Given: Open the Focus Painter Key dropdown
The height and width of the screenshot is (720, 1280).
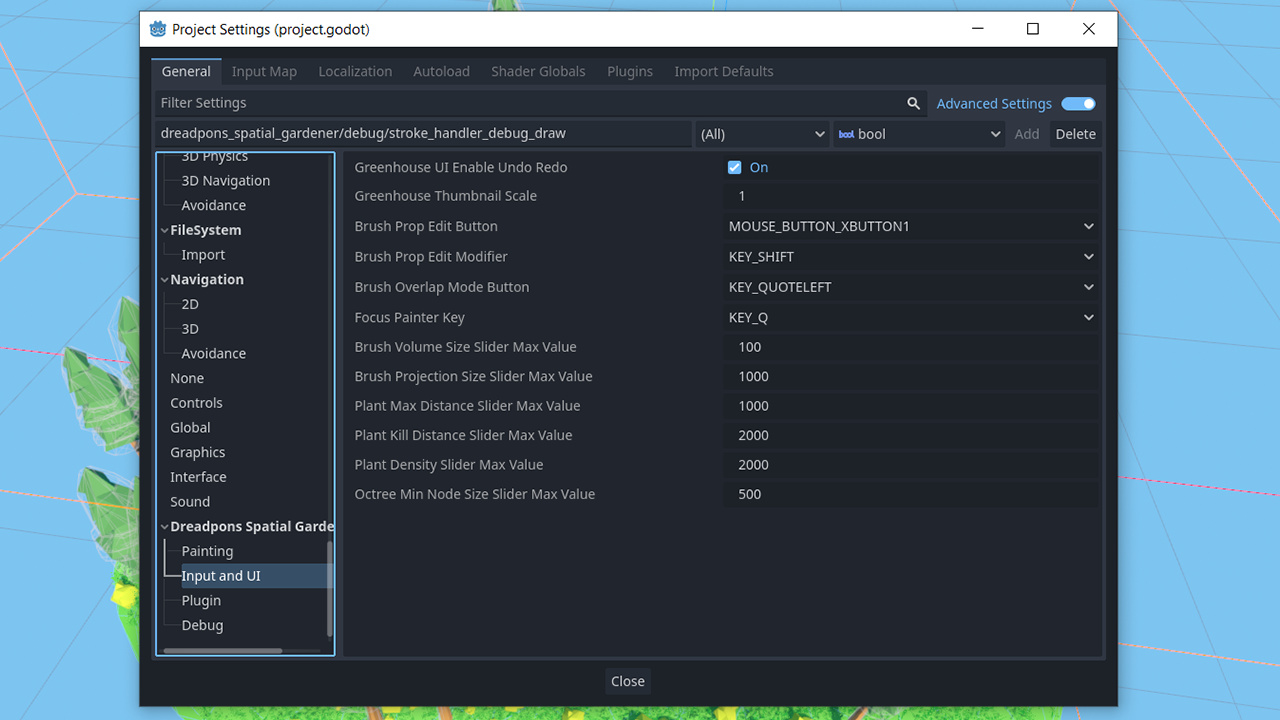Looking at the screenshot, I should pos(911,317).
